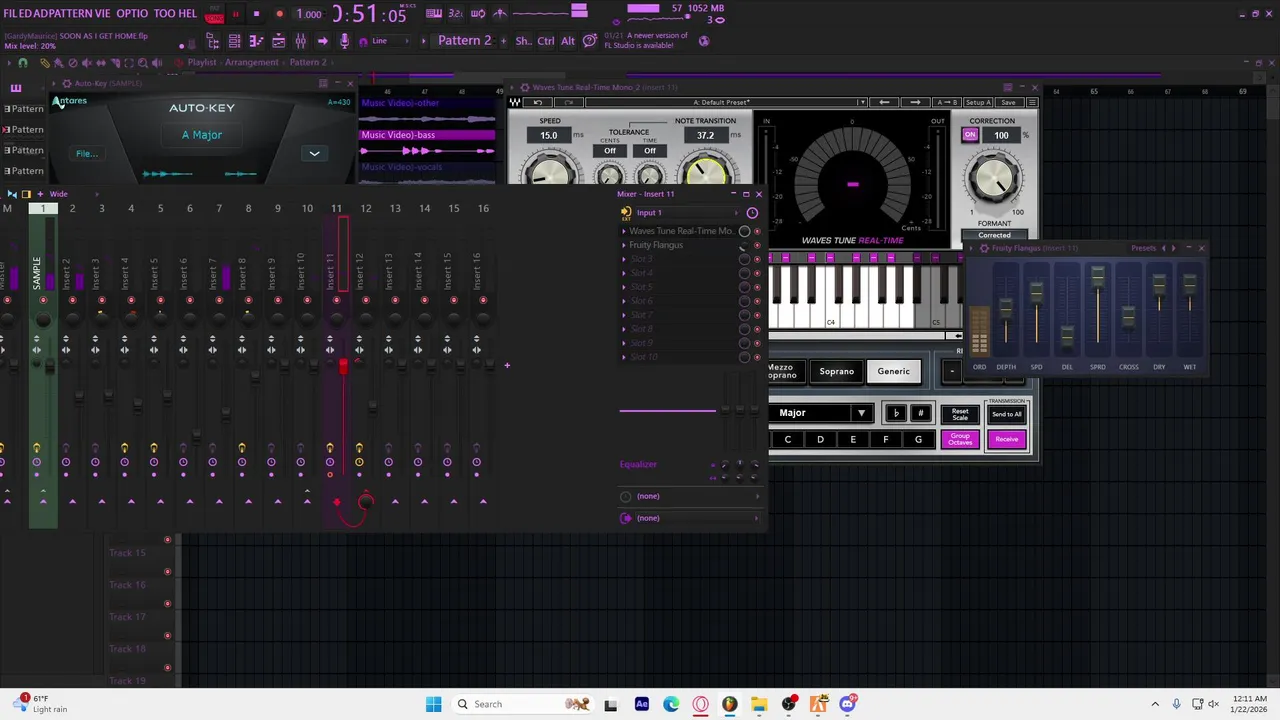
Task: Click the pause button in transport bar
Action: [x=236, y=14]
